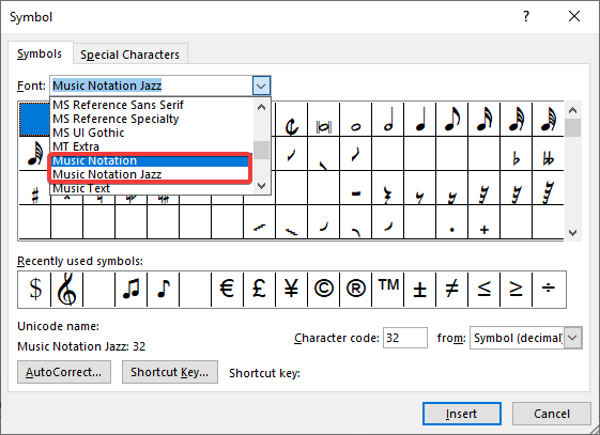
Task: Open the AutoCorrect dialog button
Action: pos(65,372)
